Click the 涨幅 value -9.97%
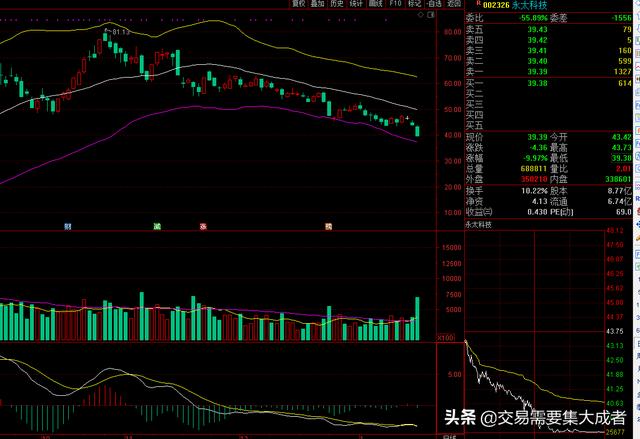The height and width of the screenshot is (439, 640). coord(536,158)
